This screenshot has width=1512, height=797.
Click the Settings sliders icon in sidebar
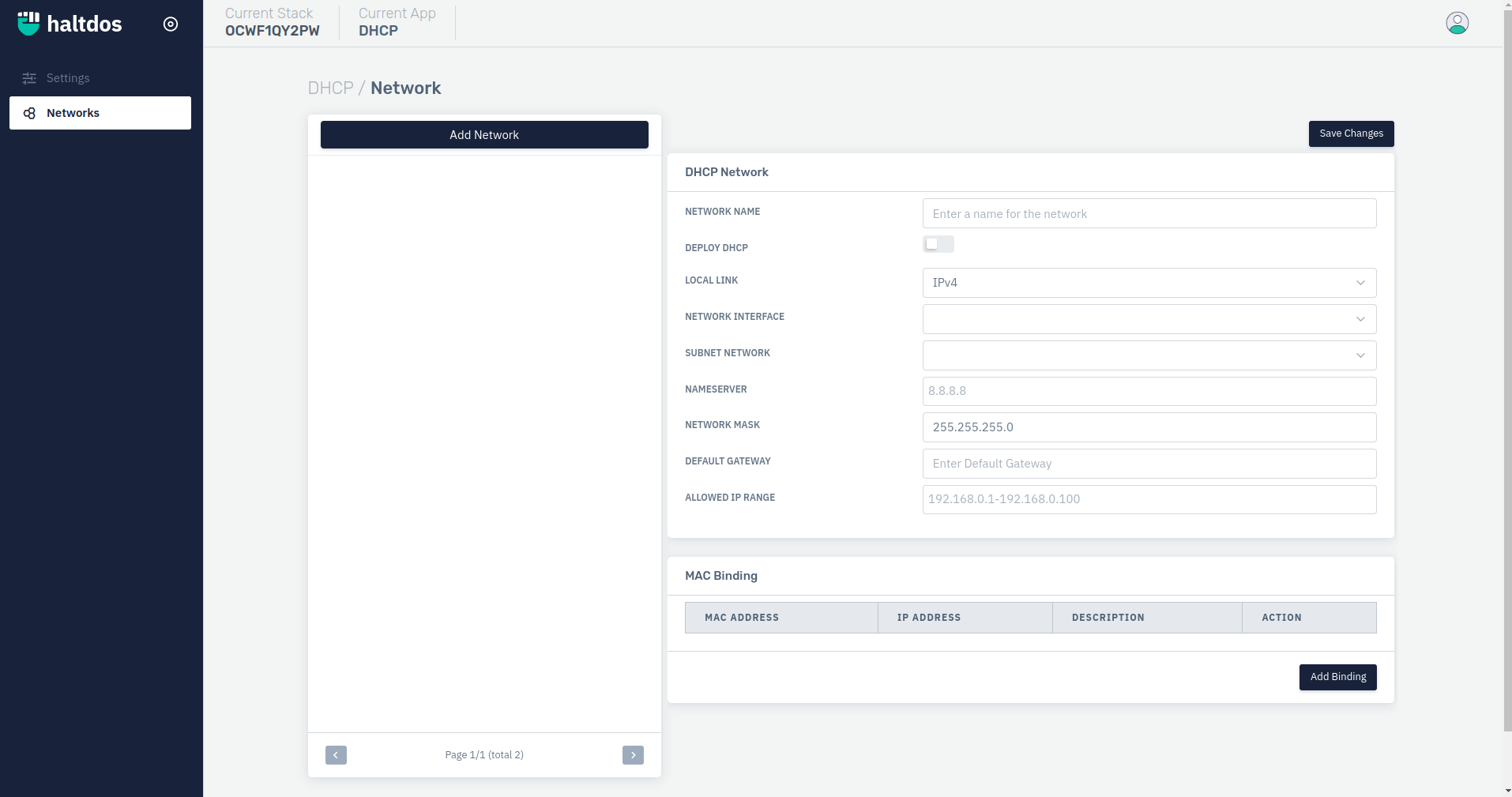tap(29, 78)
